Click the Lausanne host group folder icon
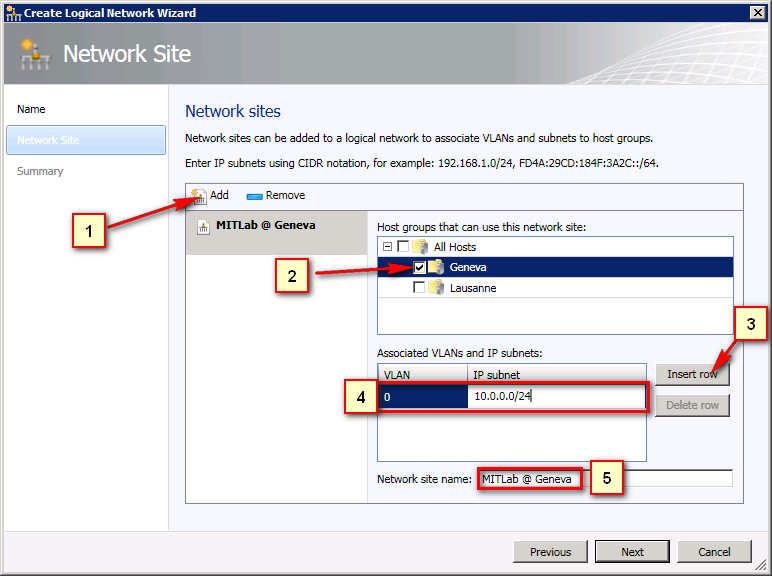Image resolution: width=772 pixels, height=576 pixels. (437, 288)
